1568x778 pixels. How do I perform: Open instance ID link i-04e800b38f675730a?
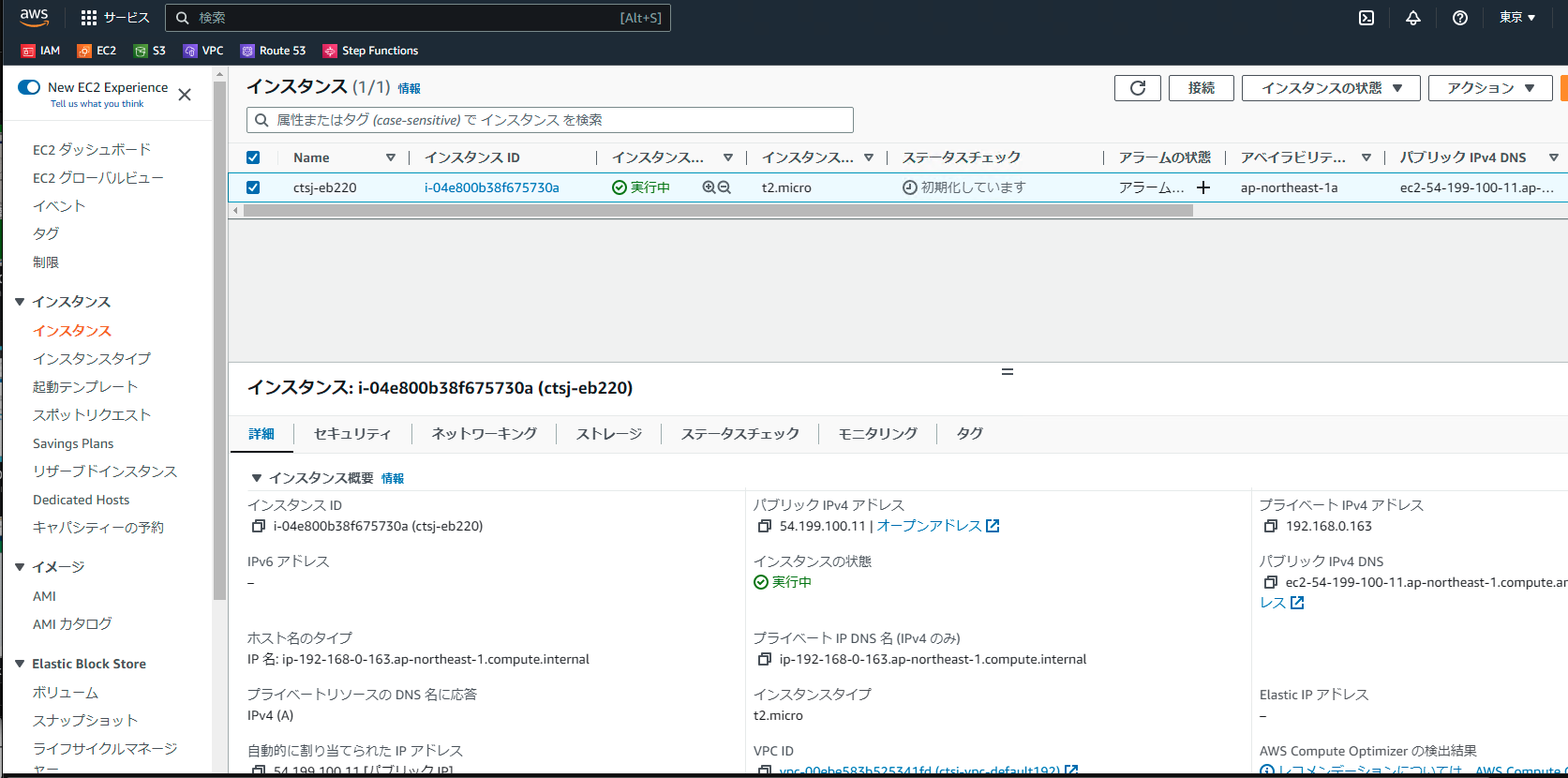pos(491,187)
